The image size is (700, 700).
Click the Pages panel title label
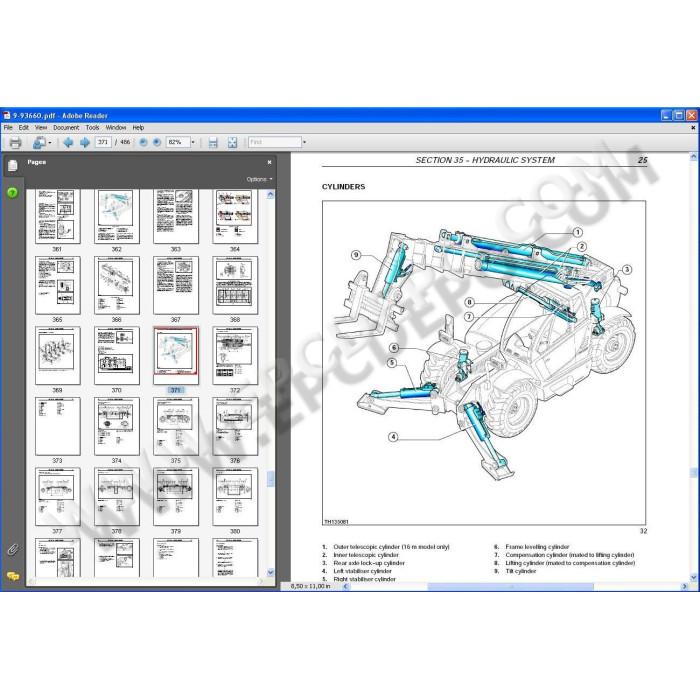(x=37, y=162)
